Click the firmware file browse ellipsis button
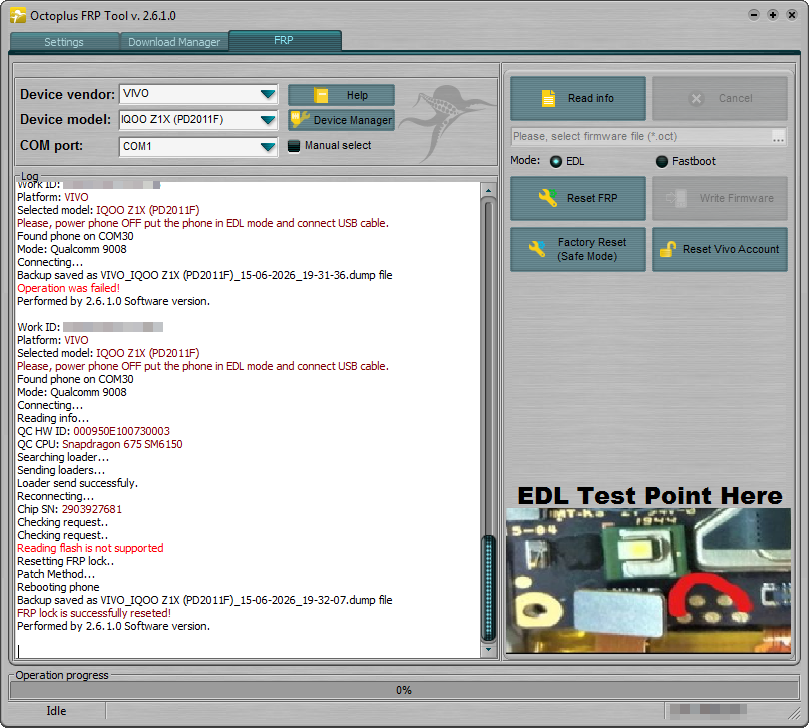809x728 pixels. coord(779,137)
